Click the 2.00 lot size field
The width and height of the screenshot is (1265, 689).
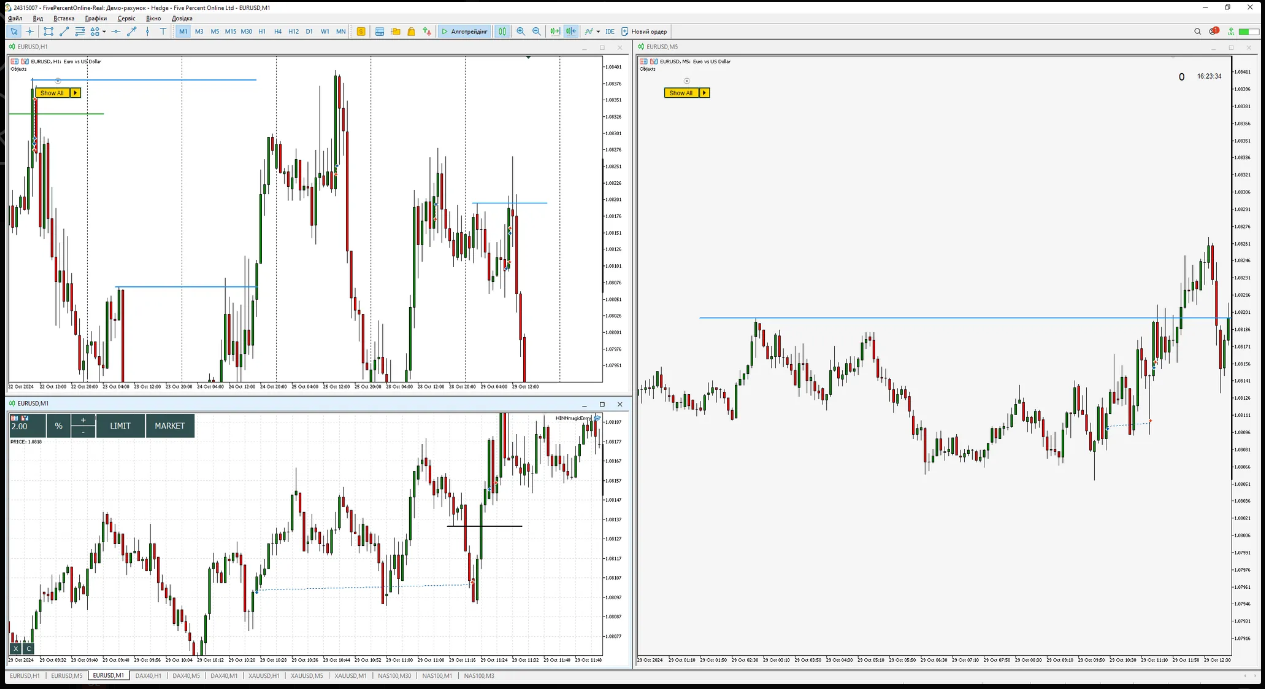(x=20, y=426)
